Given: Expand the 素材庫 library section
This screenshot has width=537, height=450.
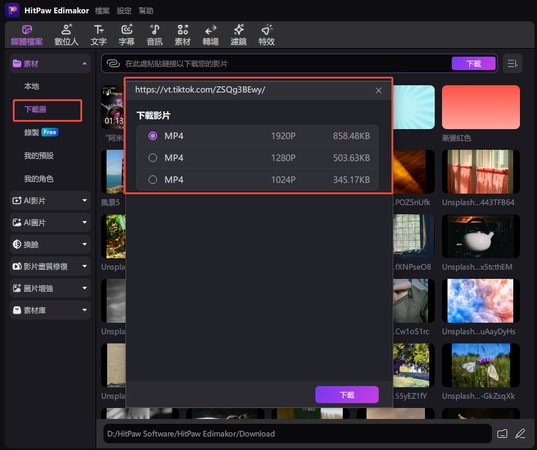Looking at the screenshot, I should point(50,310).
